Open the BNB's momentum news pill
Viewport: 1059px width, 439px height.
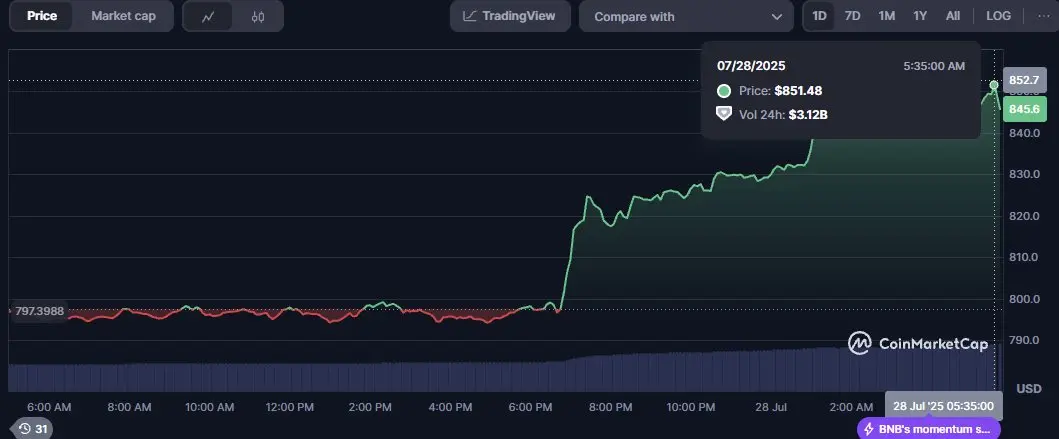(x=929, y=429)
